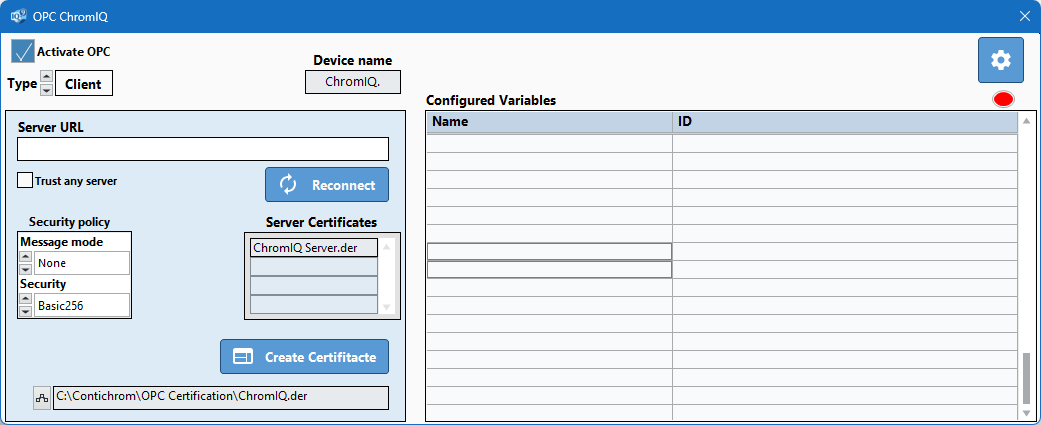Open settings with the gear icon
This screenshot has height=425, width=1041.
pos(1001,60)
